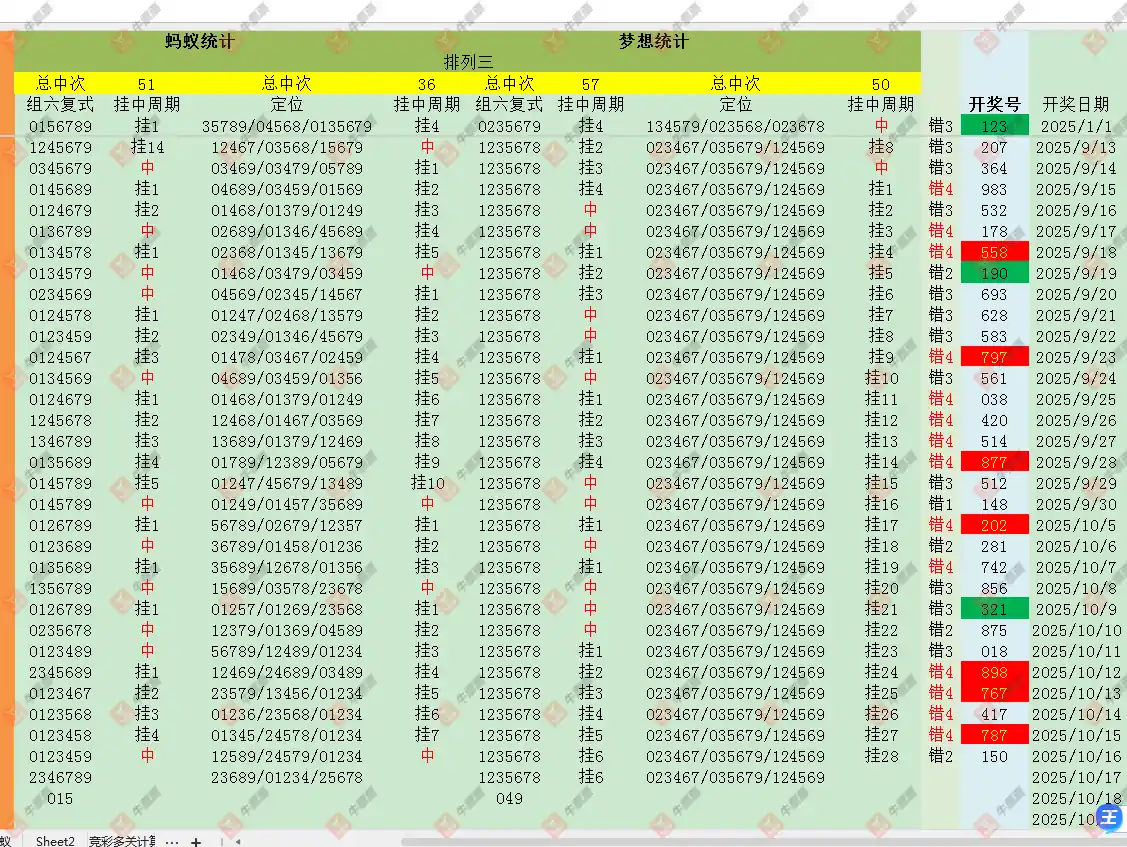The image size is (1127, 847).
Task: Add a new sheet with plus button
Action: point(196,841)
